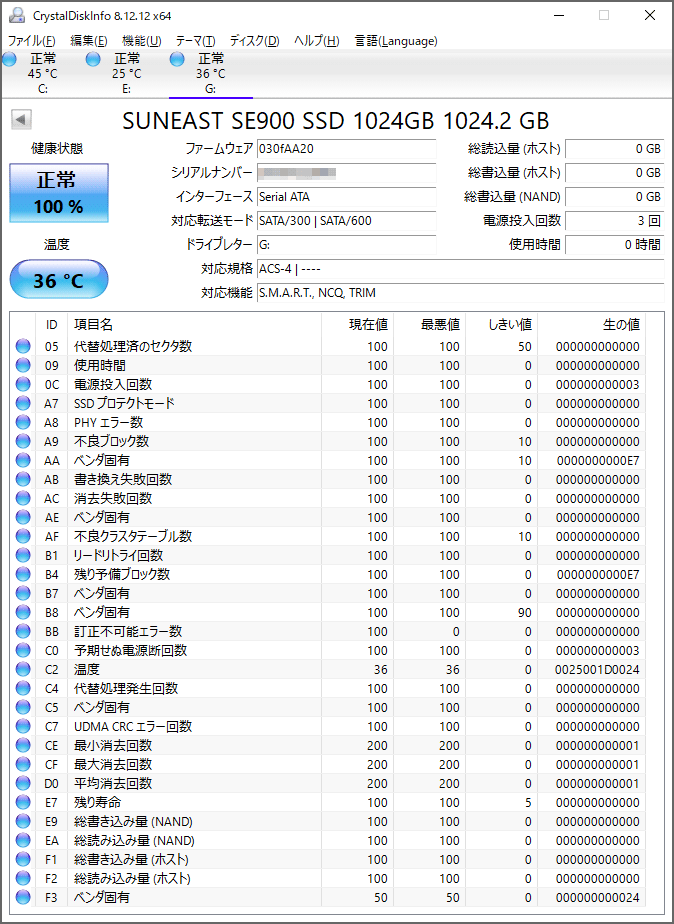Open the ファイル(F) menu
This screenshot has height=924, width=674.
tap(31, 41)
